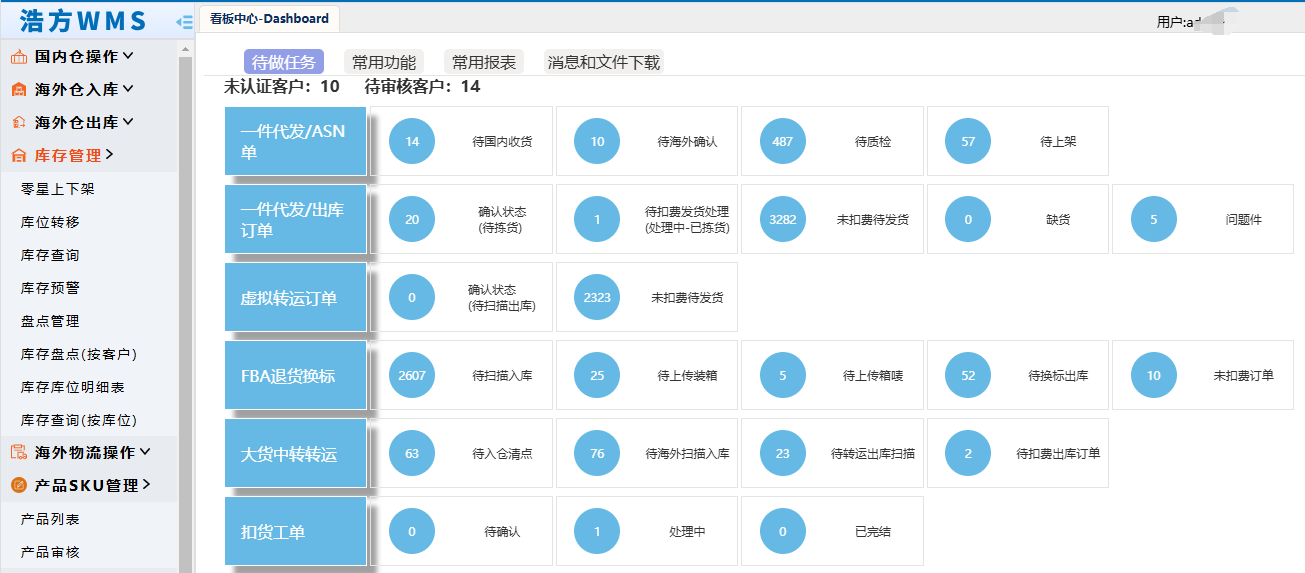The height and width of the screenshot is (573, 1305).
Task: Open the 76 待海外扫描入库 count circle
Action: coord(597,454)
